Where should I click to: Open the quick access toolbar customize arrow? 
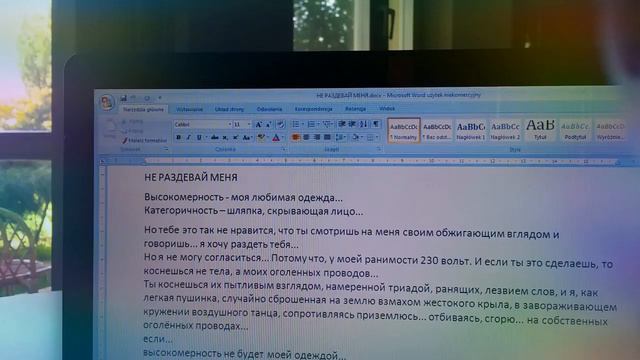(160, 98)
